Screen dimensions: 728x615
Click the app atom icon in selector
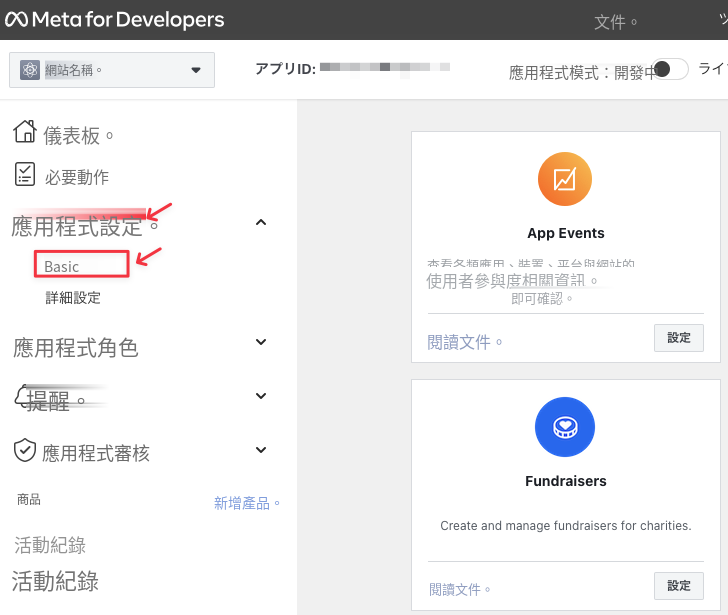pos(30,70)
